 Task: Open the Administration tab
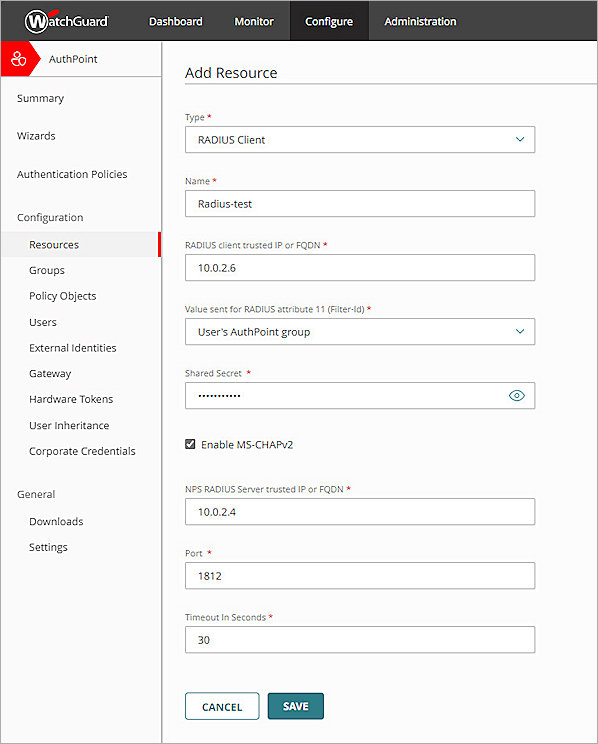tap(420, 21)
